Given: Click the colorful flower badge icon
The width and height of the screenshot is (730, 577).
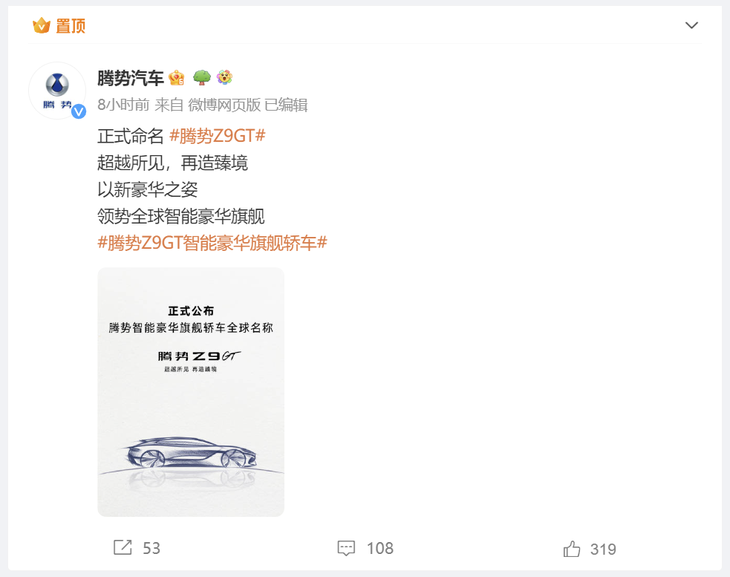Looking at the screenshot, I should [224, 77].
